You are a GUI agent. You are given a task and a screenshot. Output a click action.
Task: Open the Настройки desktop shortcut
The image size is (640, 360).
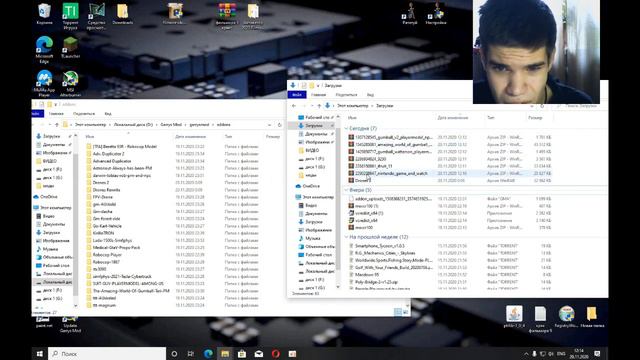[x=436, y=14]
